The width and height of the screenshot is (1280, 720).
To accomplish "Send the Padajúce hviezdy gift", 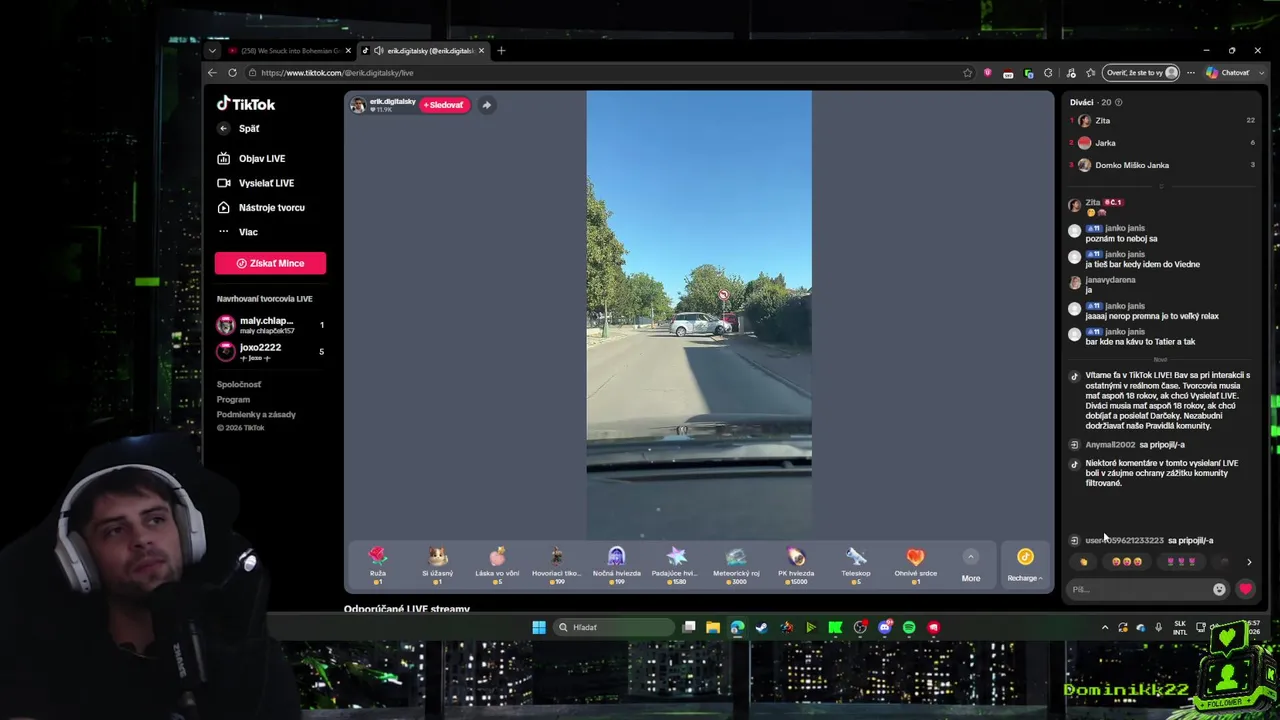I will click(x=676, y=565).
